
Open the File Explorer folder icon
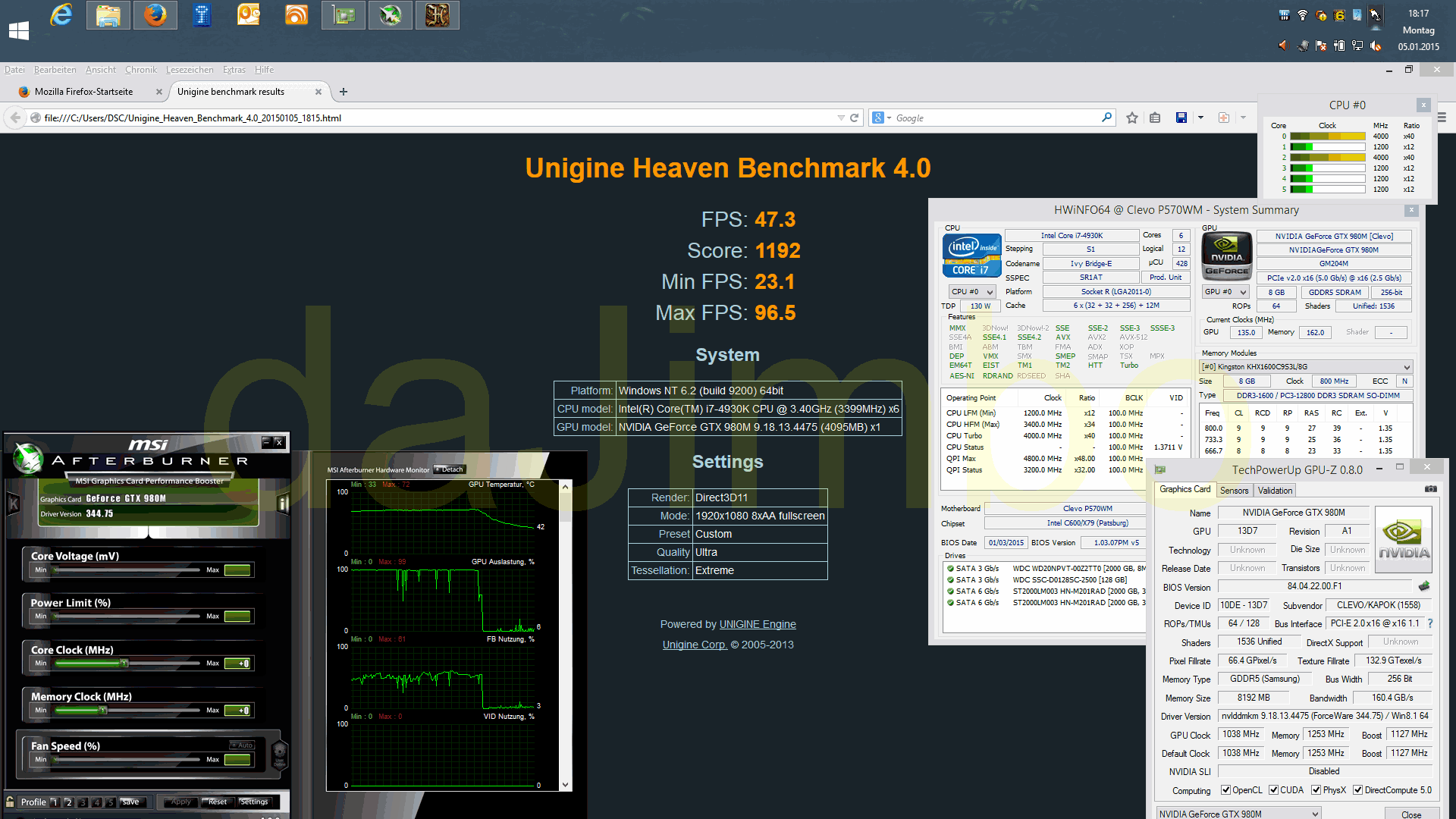108,15
